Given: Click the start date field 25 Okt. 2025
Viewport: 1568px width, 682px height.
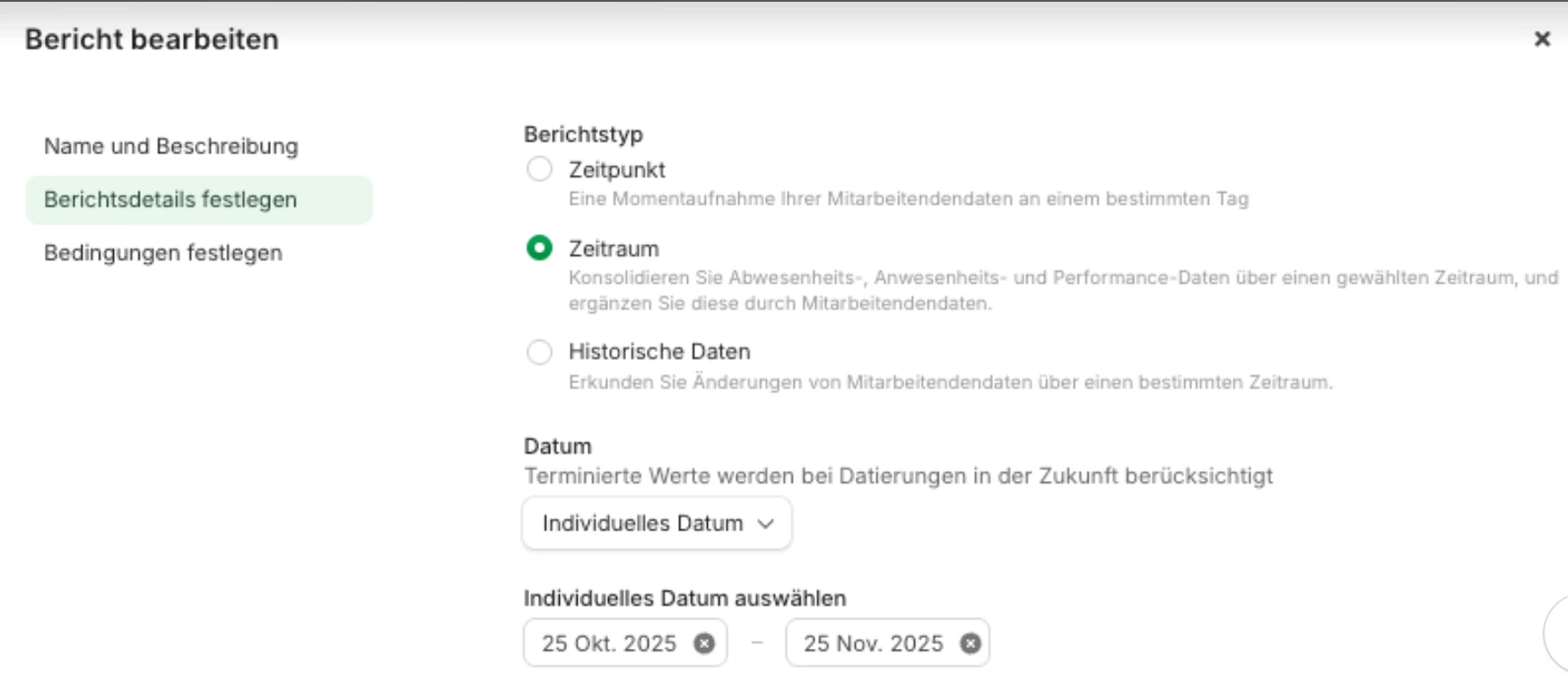Looking at the screenshot, I should point(608,643).
